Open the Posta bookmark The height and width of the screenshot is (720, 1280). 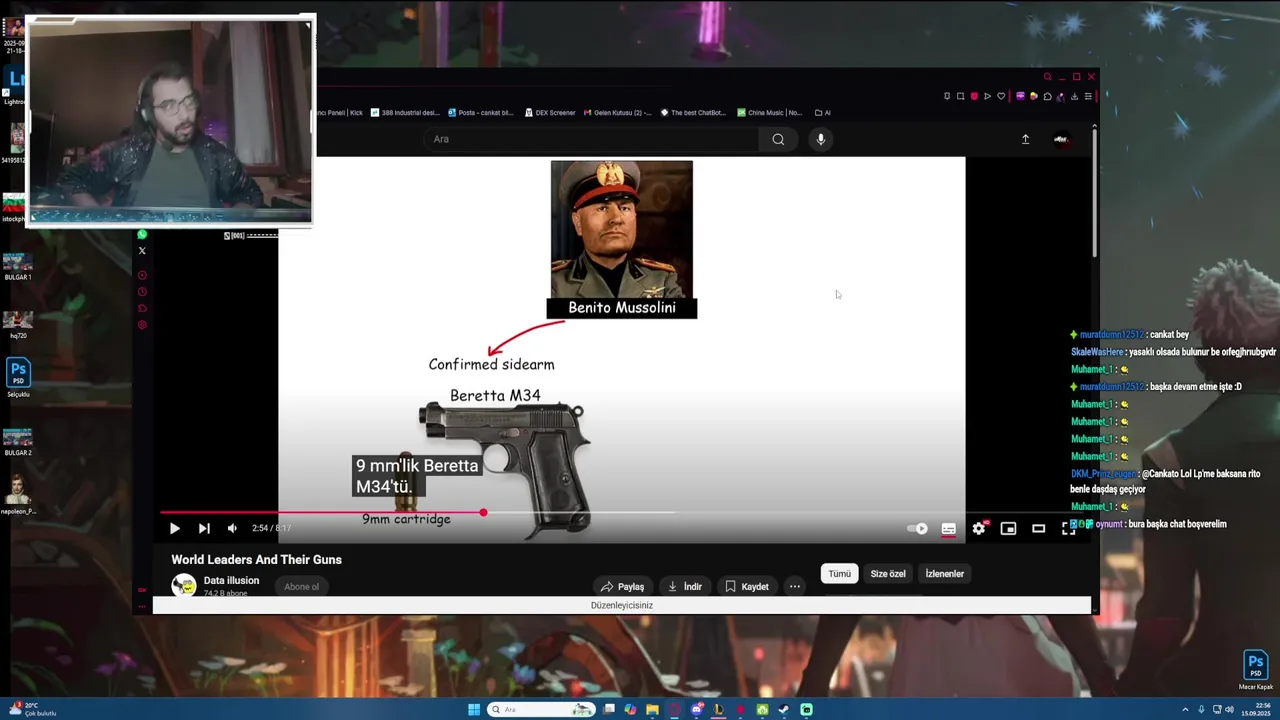point(481,113)
